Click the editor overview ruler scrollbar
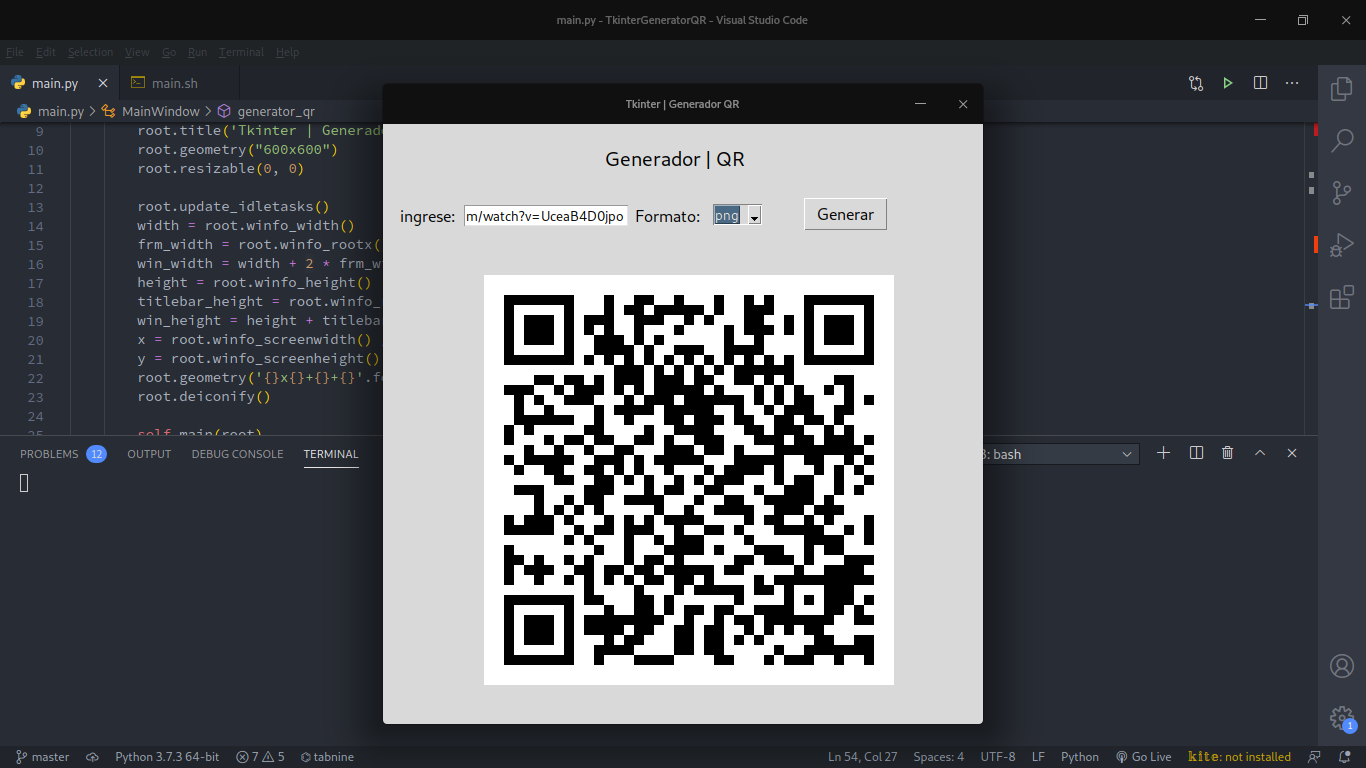Screen dimensions: 1366x768 click(x=1312, y=278)
